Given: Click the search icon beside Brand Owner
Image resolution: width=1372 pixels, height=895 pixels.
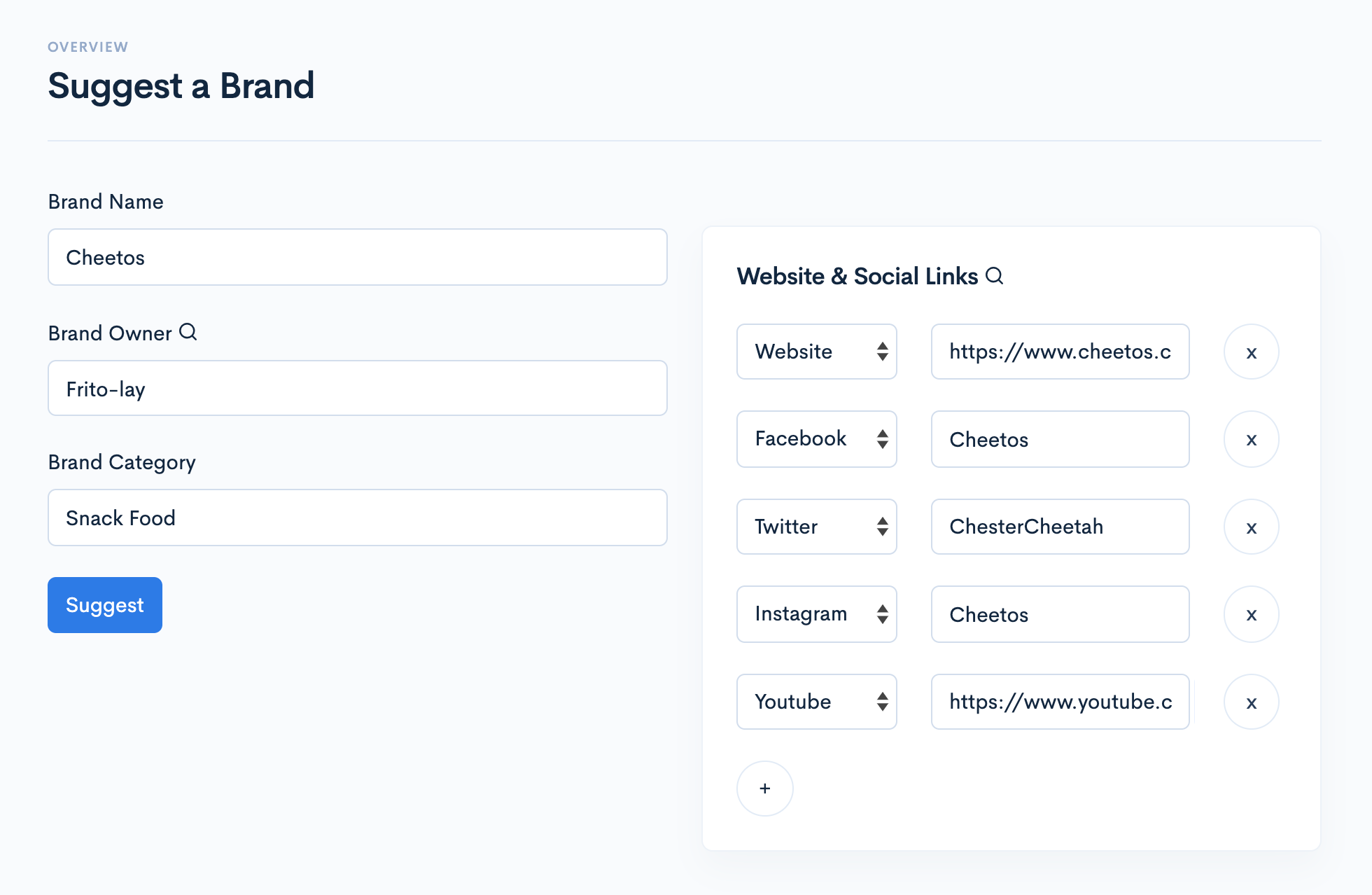Looking at the screenshot, I should [x=188, y=332].
